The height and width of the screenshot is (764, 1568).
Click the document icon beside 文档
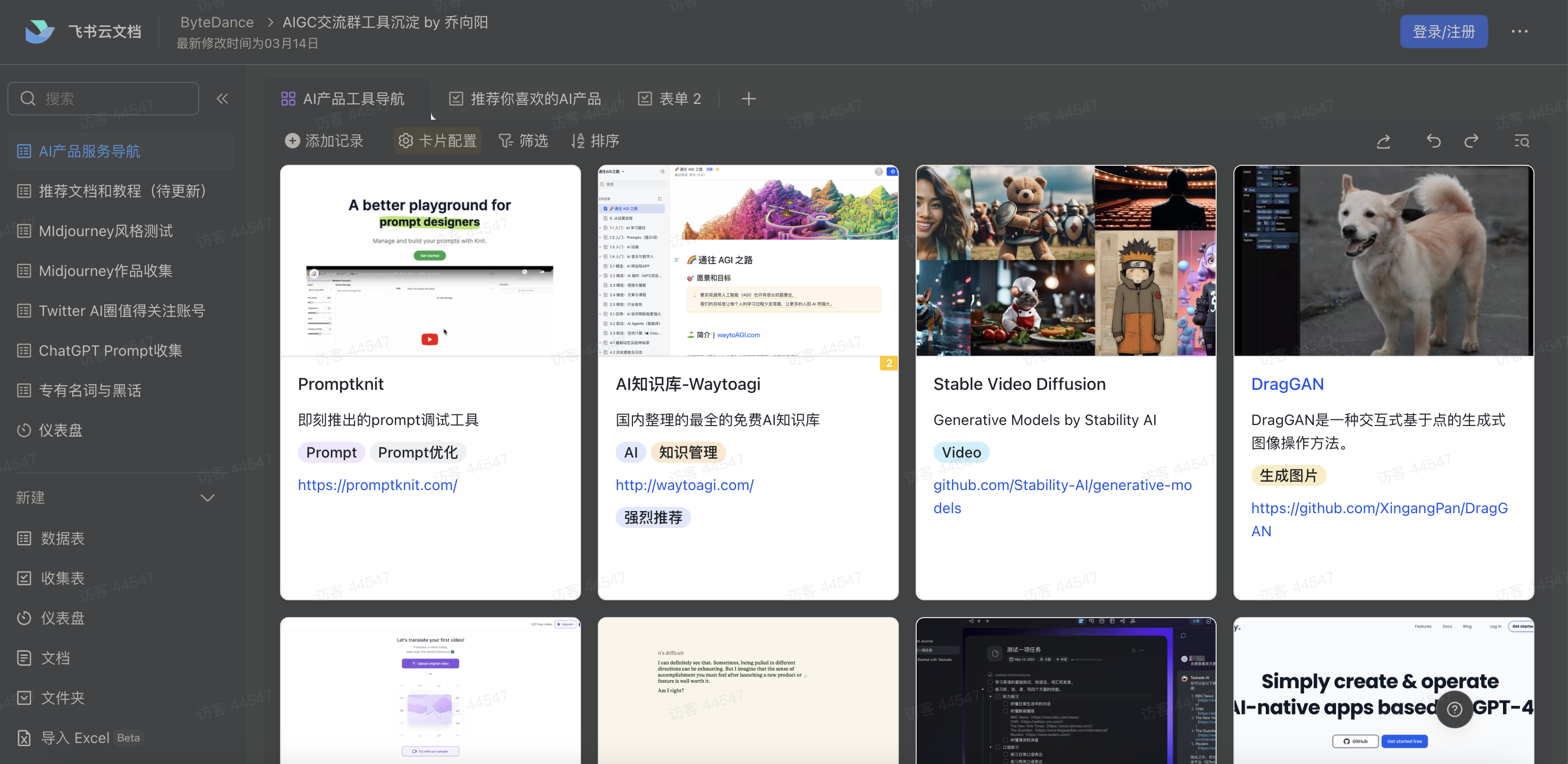coord(24,658)
